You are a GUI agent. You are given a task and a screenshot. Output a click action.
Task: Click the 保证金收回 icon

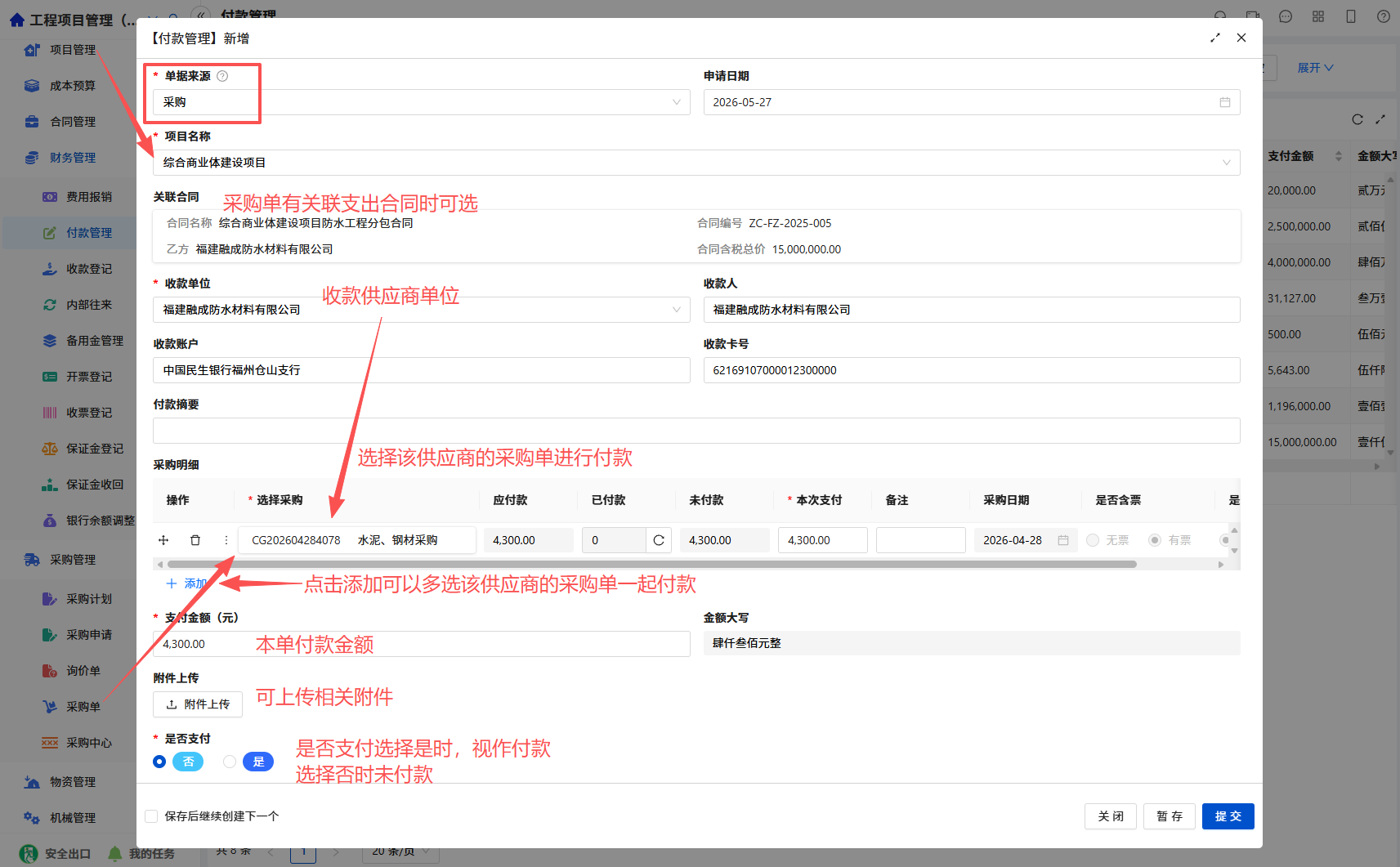pyautogui.click(x=50, y=485)
